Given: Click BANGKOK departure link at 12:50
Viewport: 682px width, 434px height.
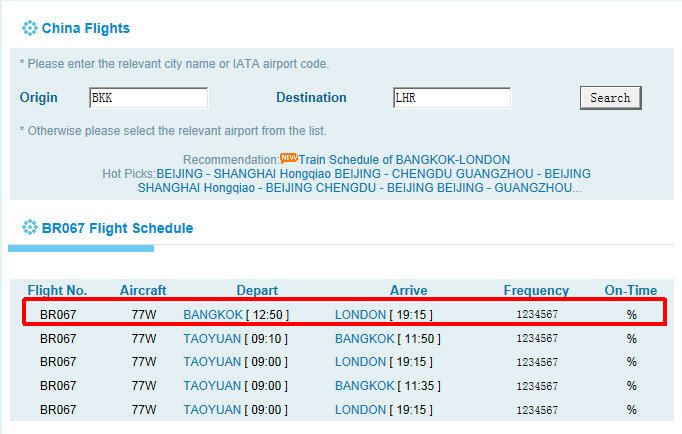Looking at the screenshot, I should [213, 314].
